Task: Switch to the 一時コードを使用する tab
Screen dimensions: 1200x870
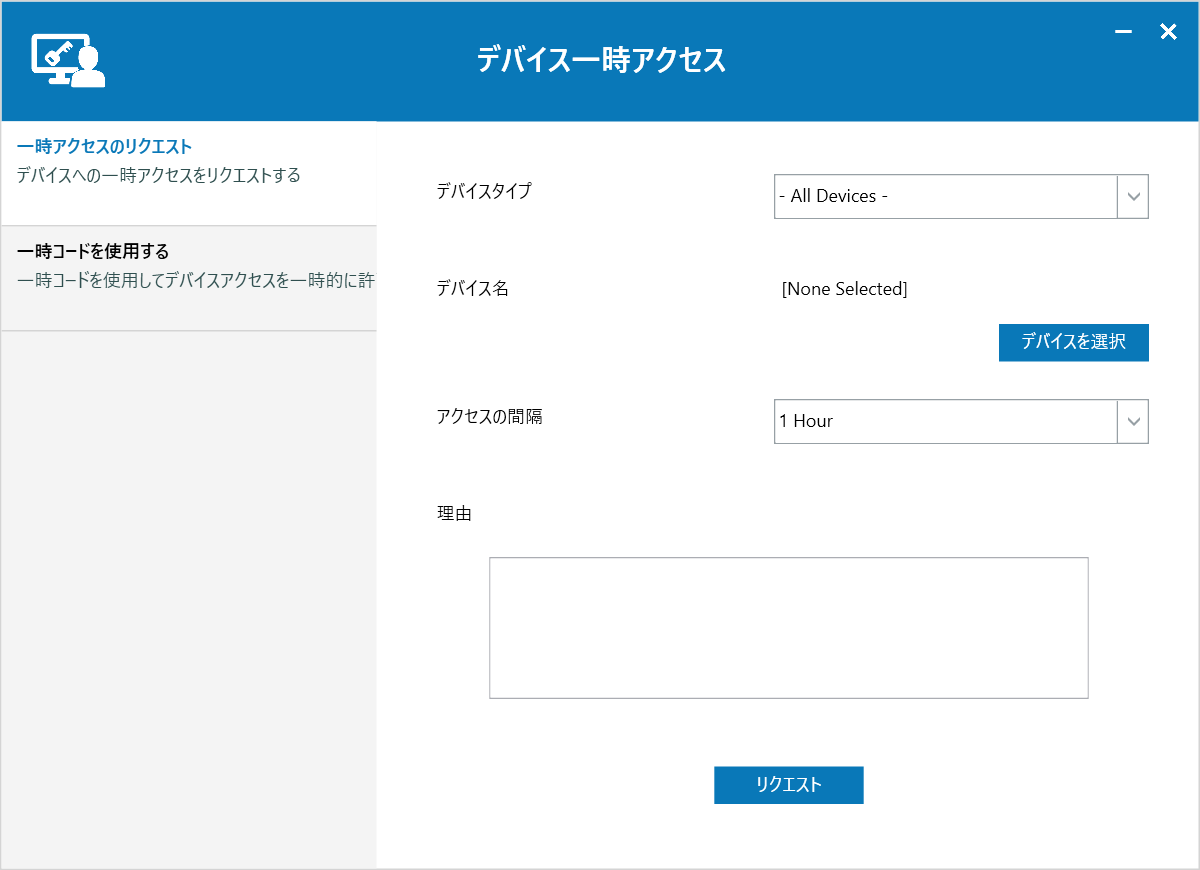Action: tap(93, 251)
